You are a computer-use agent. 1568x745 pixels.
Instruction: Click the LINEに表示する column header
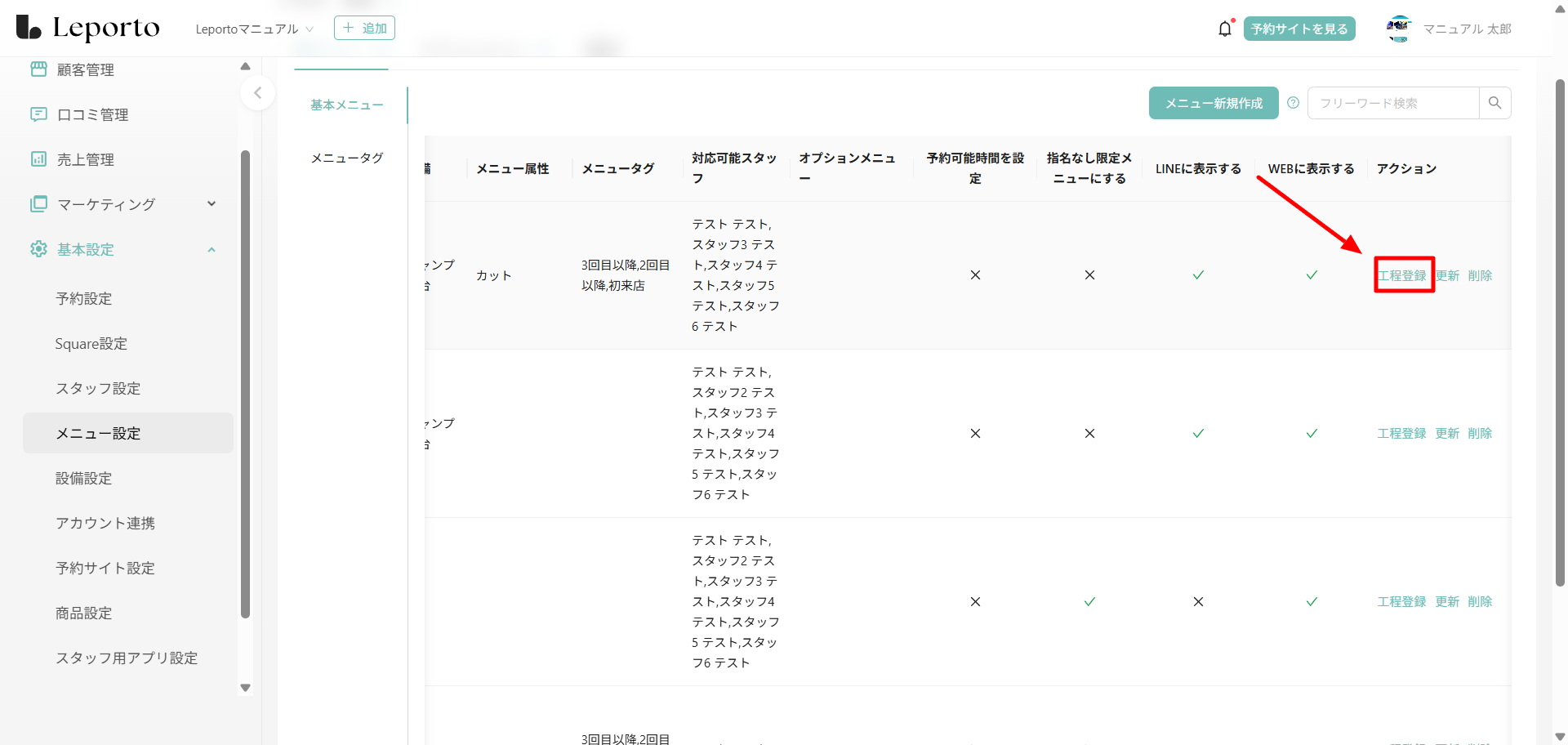click(1198, 168)
